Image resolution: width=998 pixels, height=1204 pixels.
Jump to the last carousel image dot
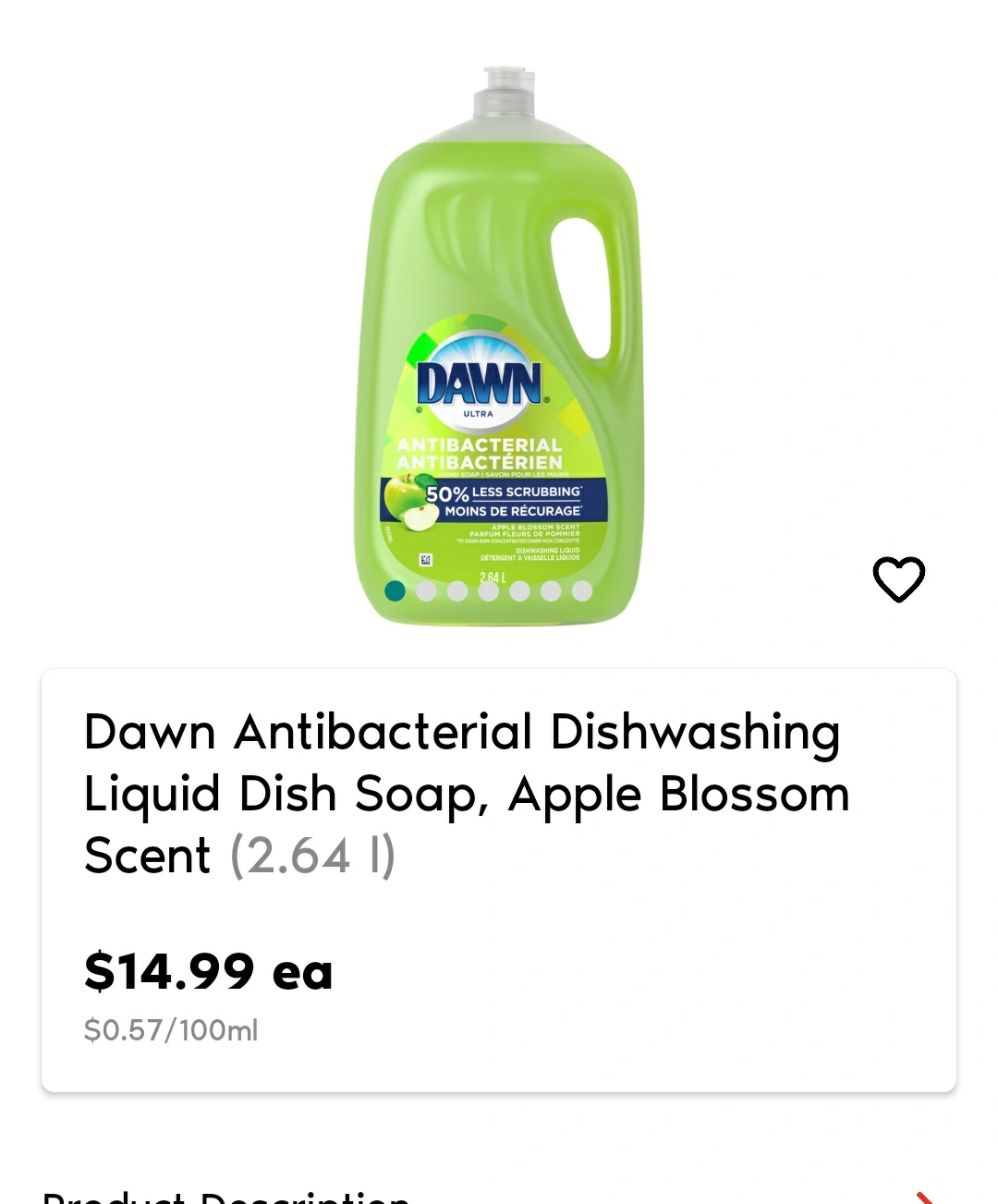tap(582, 590)
